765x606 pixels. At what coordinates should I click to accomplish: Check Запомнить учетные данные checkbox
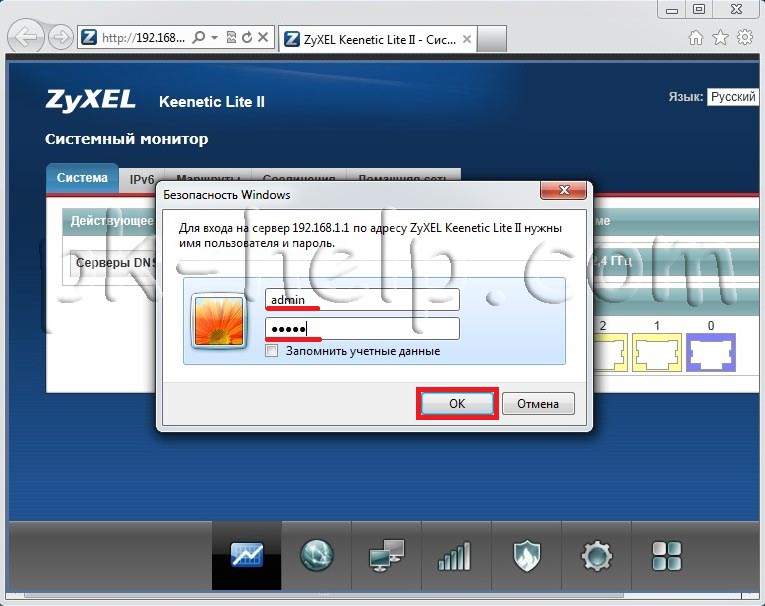point(272,351)
